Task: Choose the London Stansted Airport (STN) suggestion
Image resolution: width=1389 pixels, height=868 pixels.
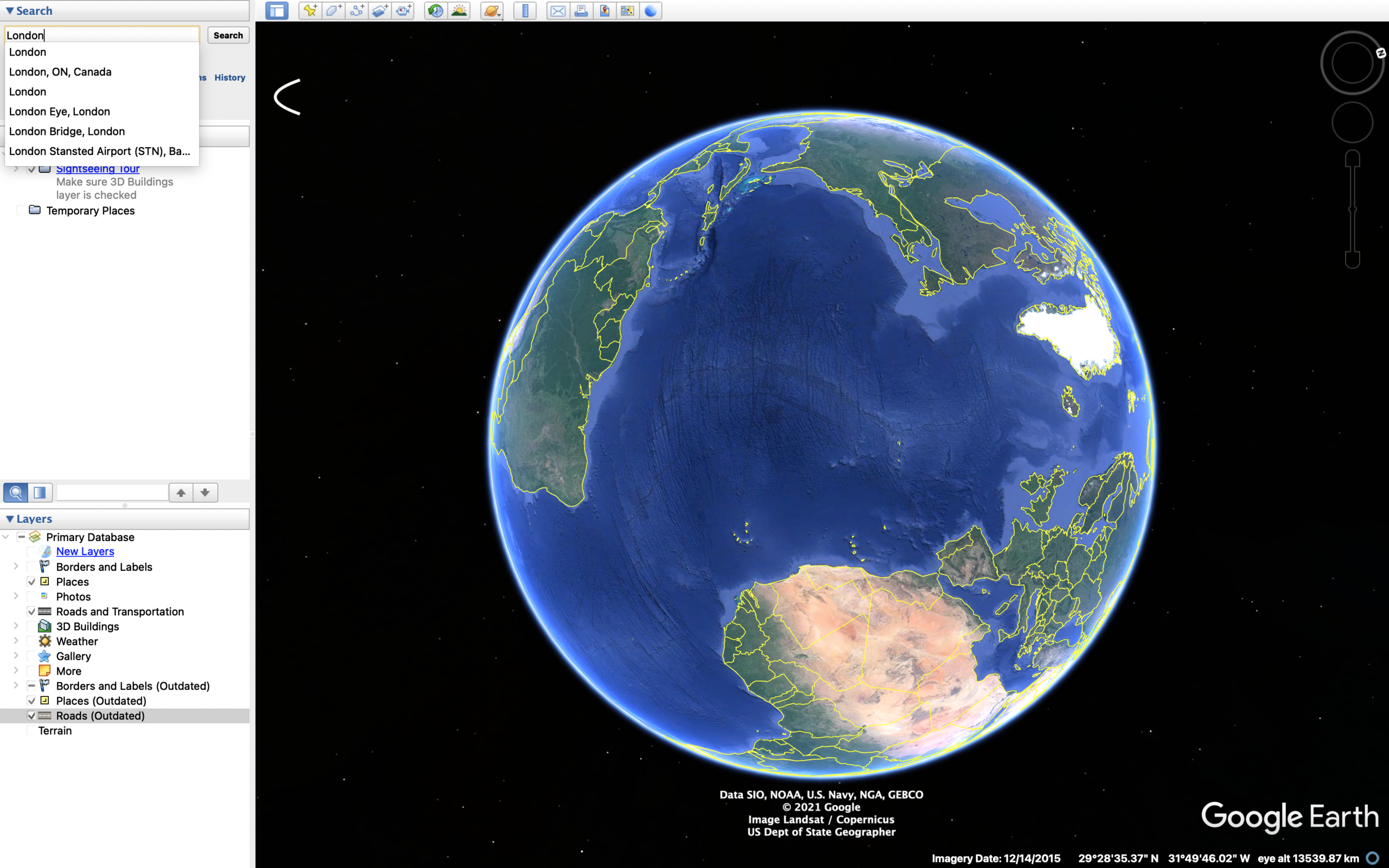Action: 102,151
